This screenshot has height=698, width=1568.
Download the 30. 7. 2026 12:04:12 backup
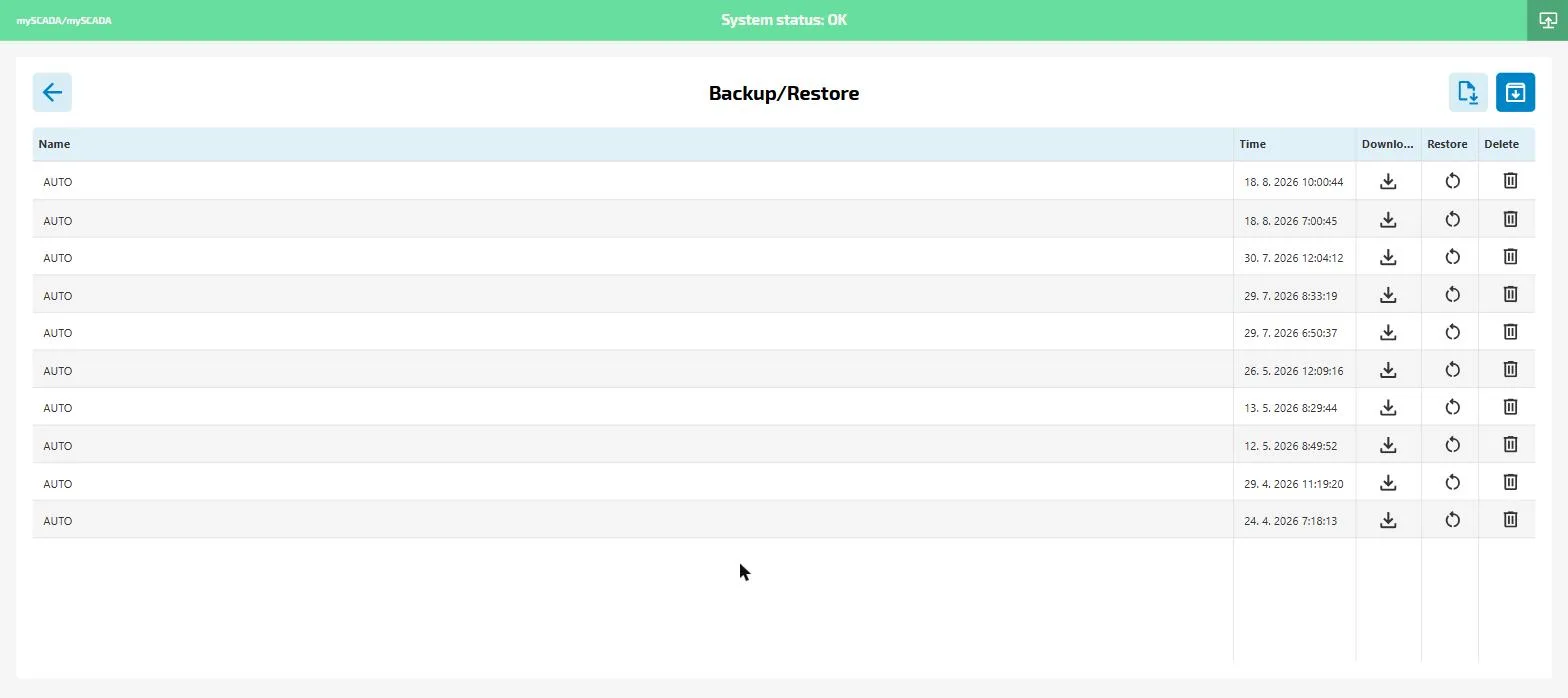tap(1388, 257)
